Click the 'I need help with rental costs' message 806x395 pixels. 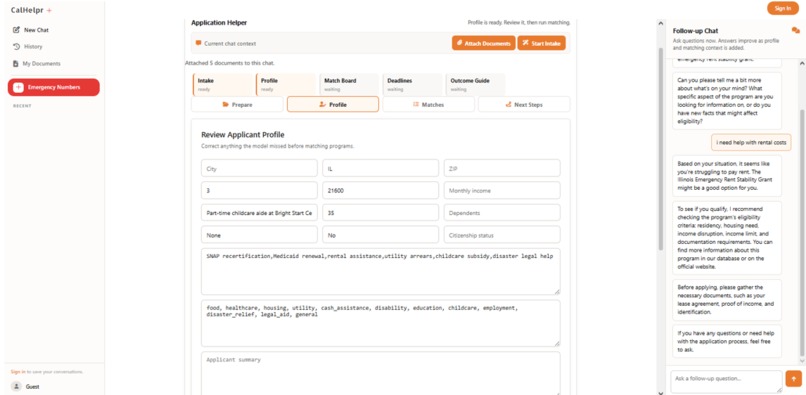tap(751, 142)
